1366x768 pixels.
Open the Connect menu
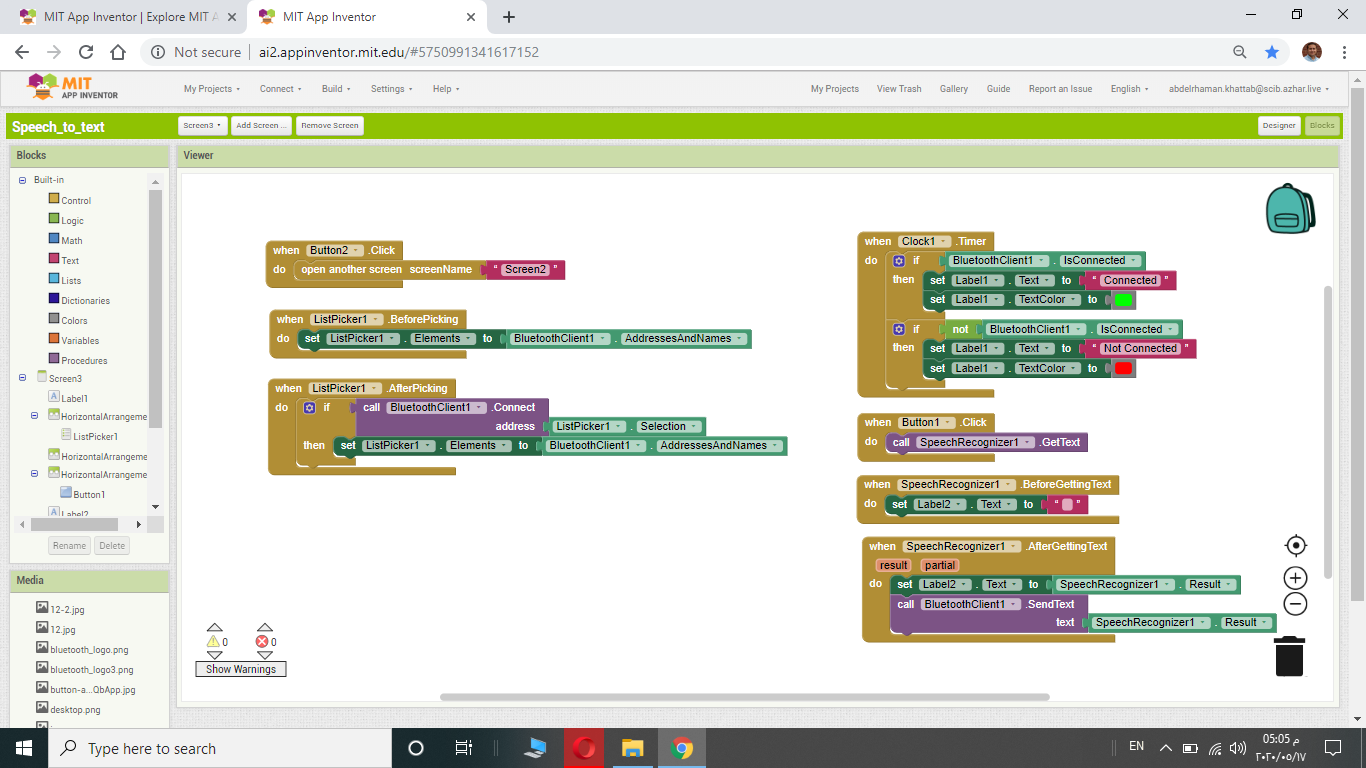[281, 89]
